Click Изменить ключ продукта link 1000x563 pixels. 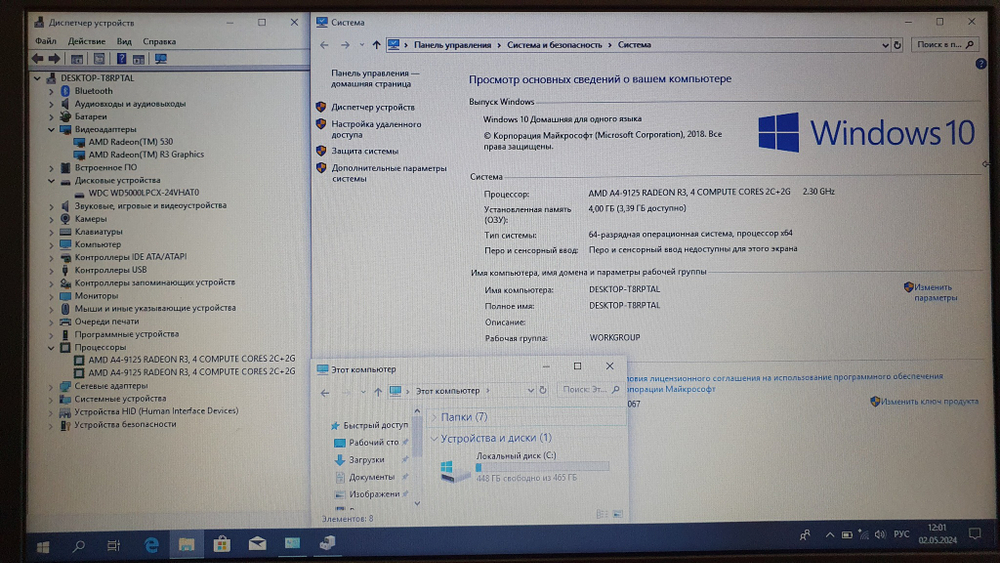pos(929,401)
